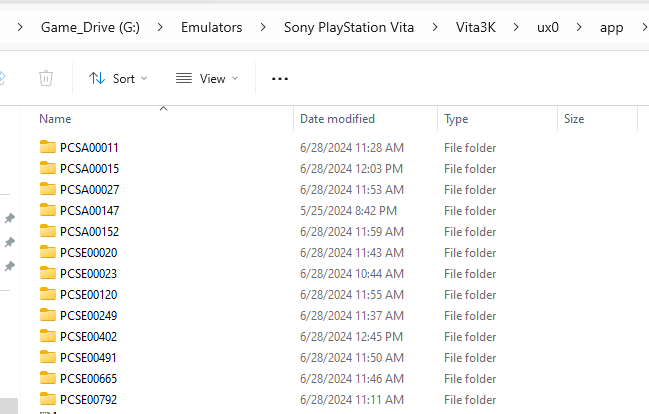This screenshot has height=414, width=649.
Task: Click the Delete trash can icon
Action: (x=46, y=78)
